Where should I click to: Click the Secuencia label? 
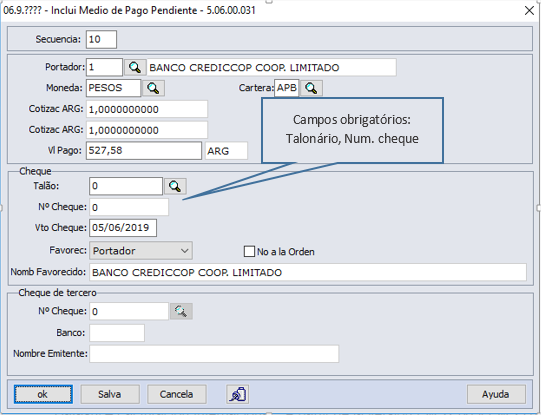coord(58,39)
